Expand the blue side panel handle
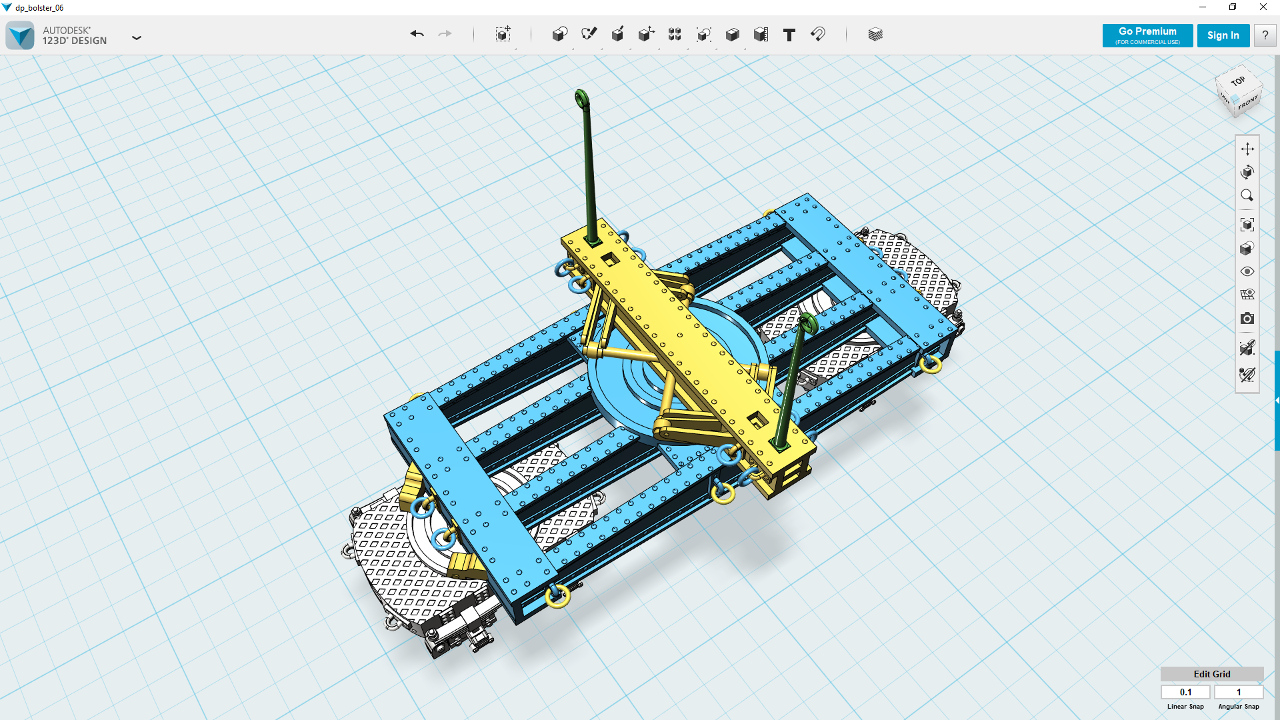Screen dimensions: 1280x720 point(1277,400)
